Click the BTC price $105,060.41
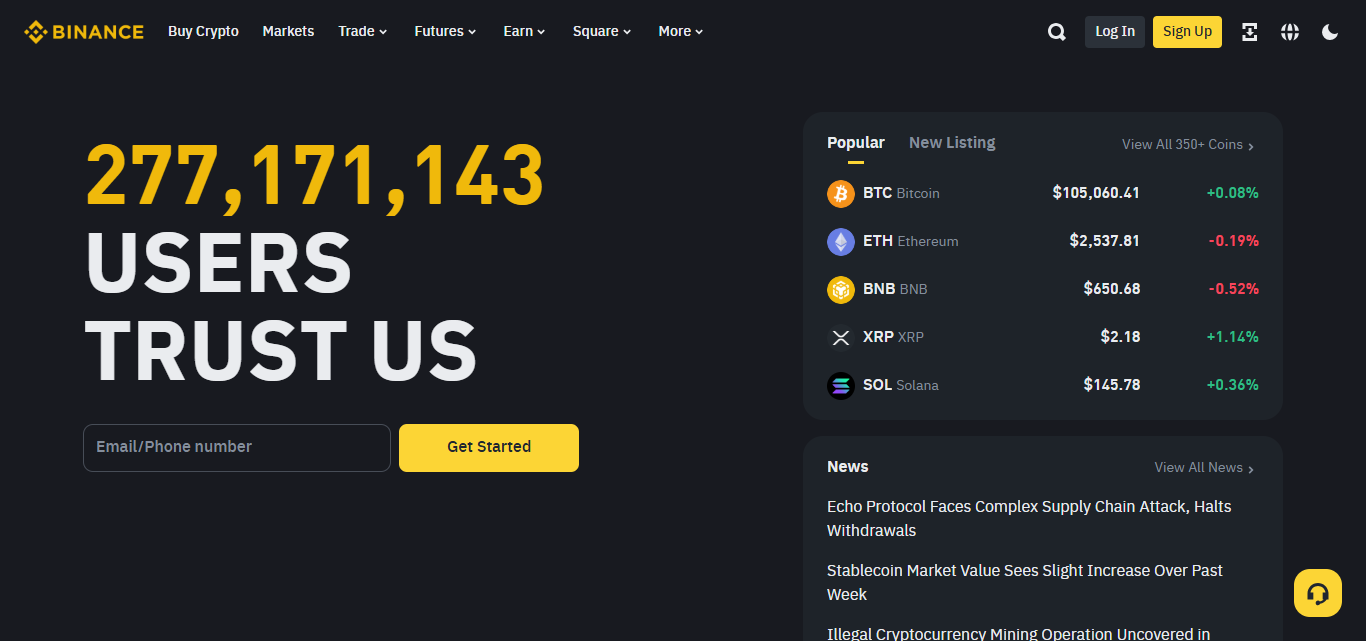The height and width of the screenshot is (641, 1366). coord(1096,193)
